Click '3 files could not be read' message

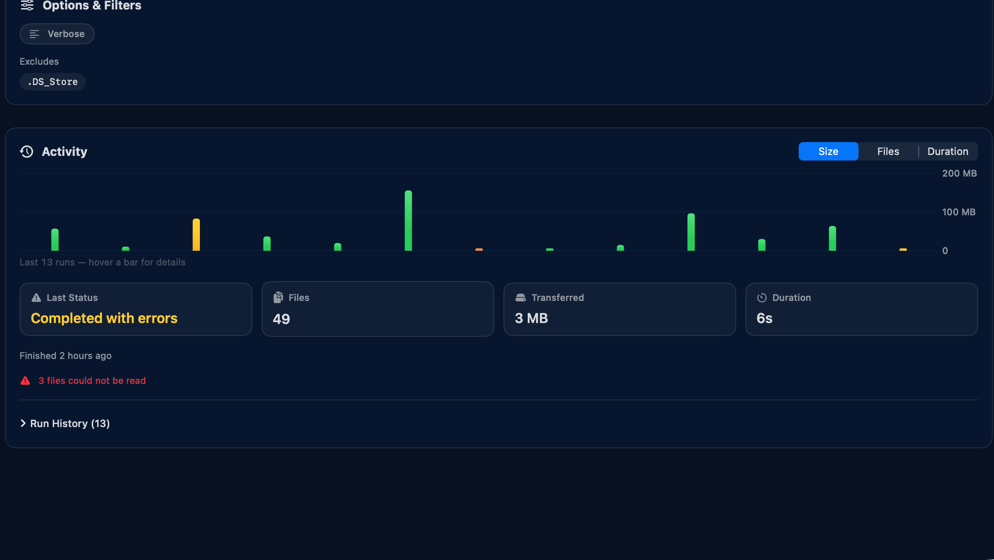(92, 381)
